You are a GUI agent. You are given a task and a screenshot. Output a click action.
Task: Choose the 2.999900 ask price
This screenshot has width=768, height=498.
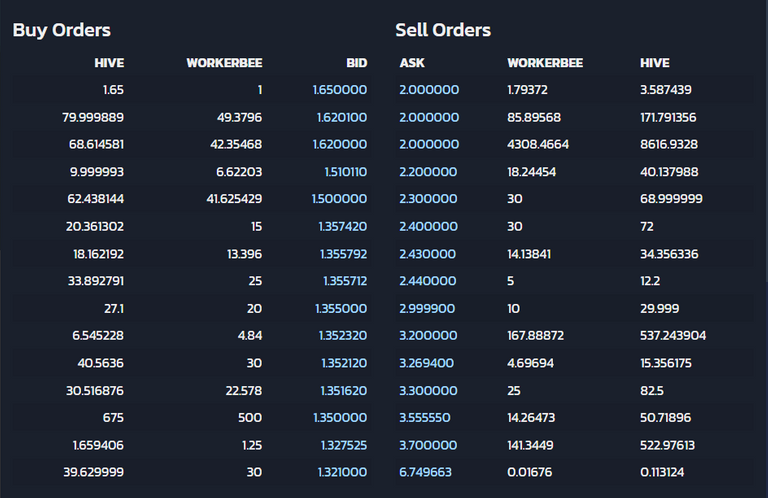(x=427, y=308)
